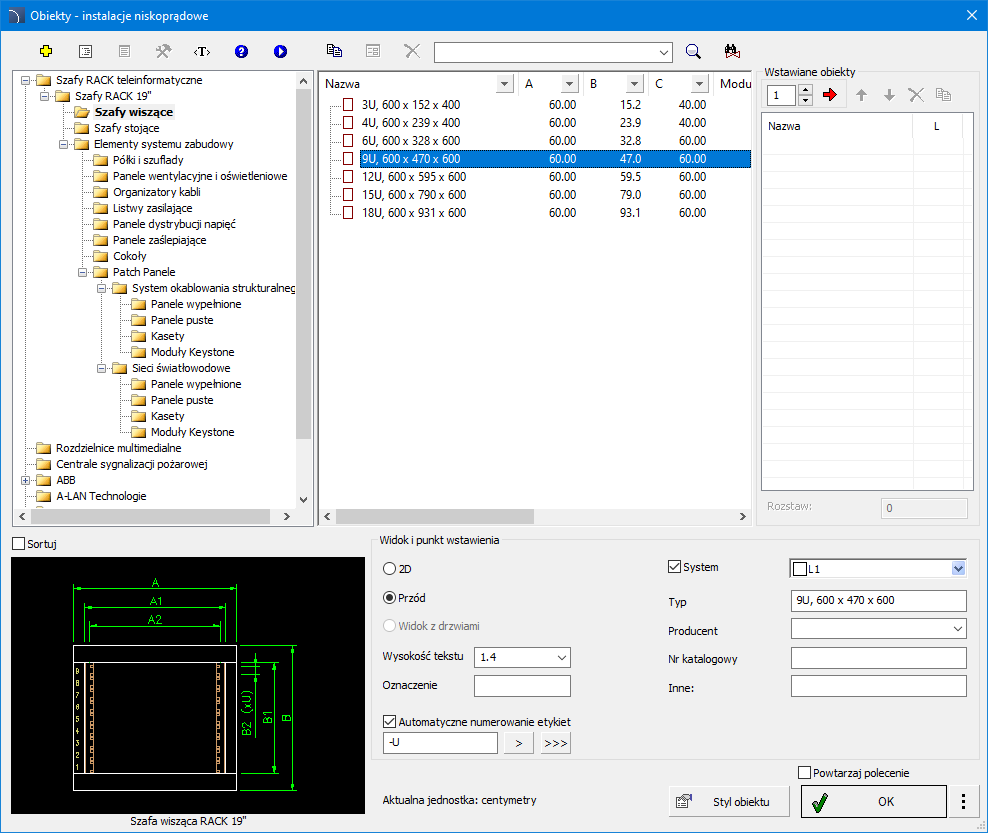Click the yellow plus add-object icon
Image resolution: width=988 pixels, height=833 pixels.
coord(45,51)
